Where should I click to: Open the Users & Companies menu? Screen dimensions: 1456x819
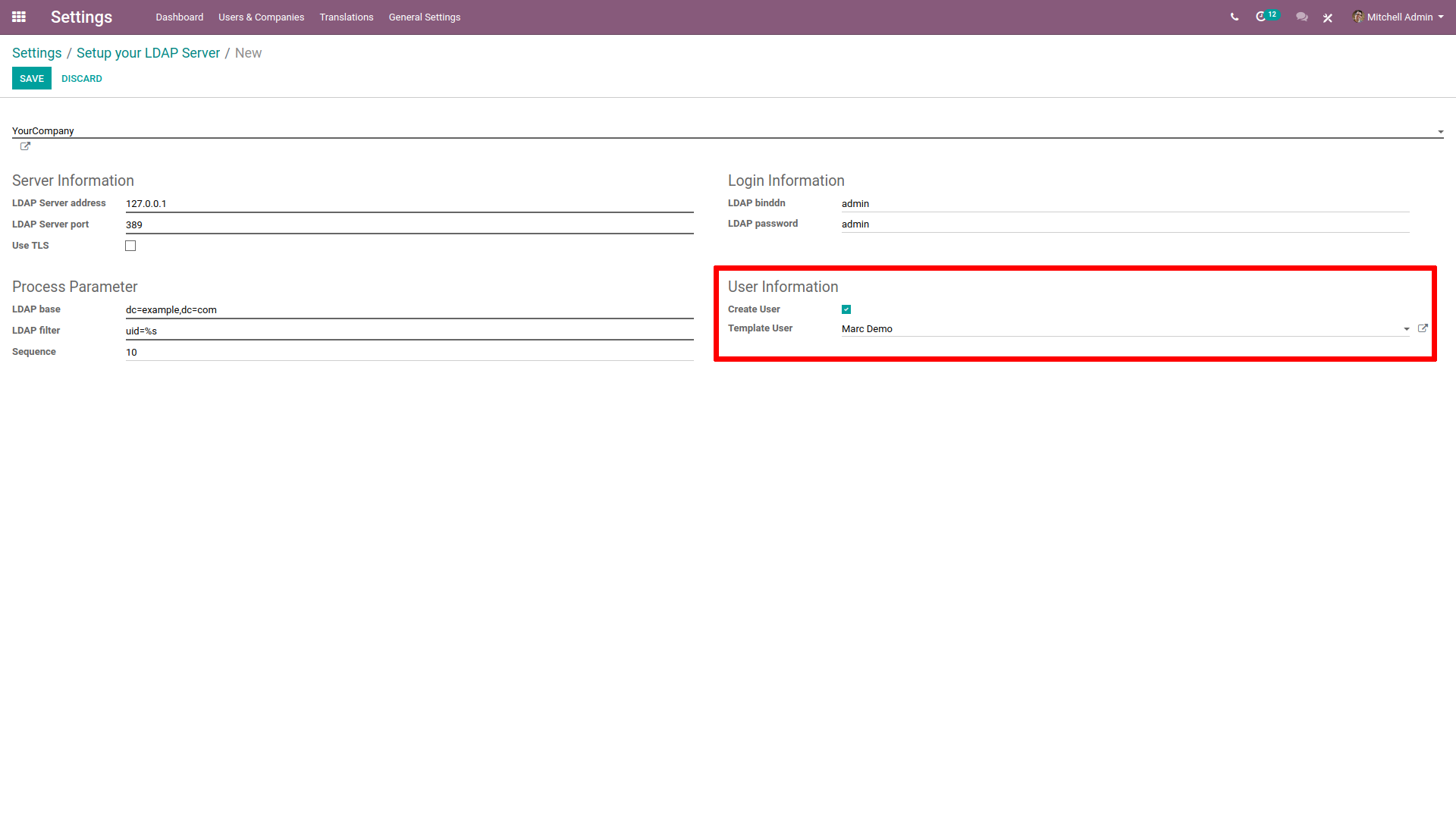(261, 17)
